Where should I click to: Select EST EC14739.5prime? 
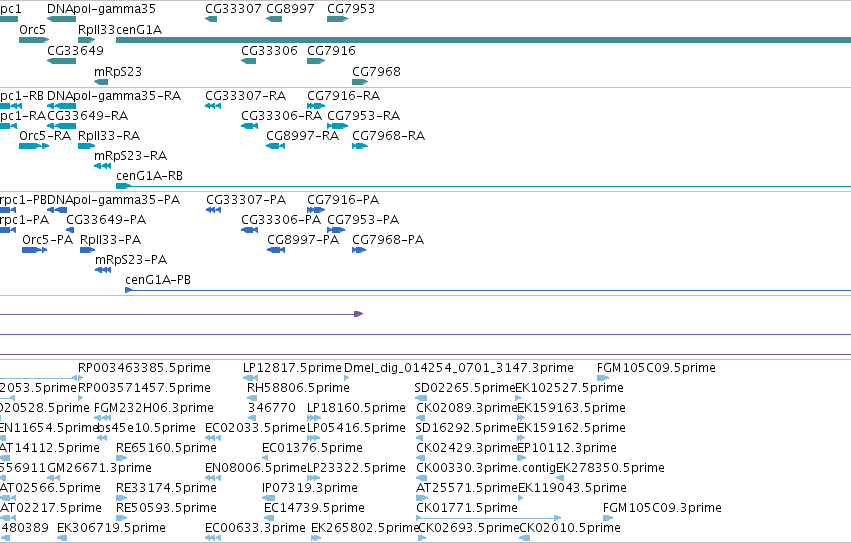point(314,508)
